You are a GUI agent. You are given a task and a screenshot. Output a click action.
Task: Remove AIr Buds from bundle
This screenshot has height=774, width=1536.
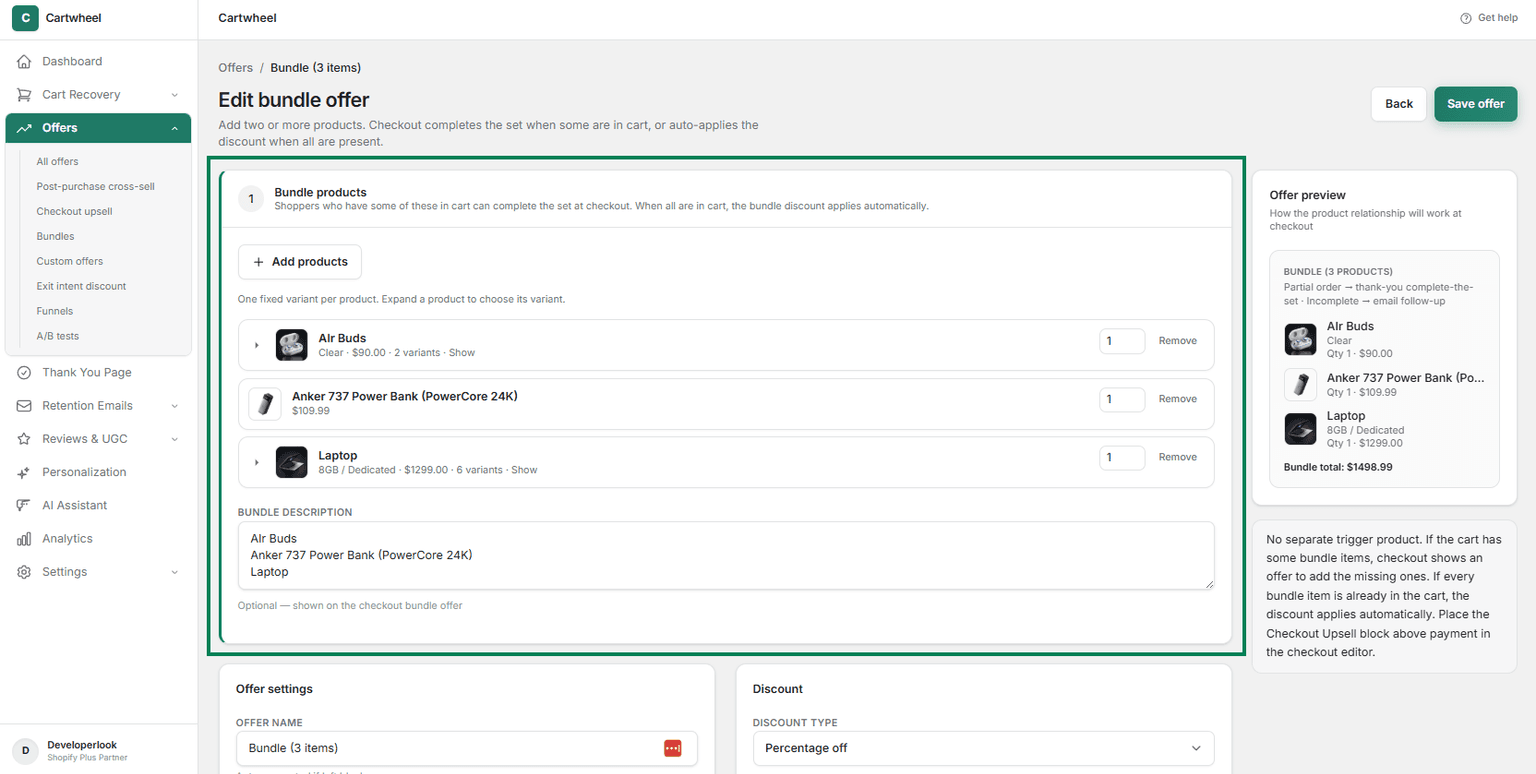tap(1177, 341)
